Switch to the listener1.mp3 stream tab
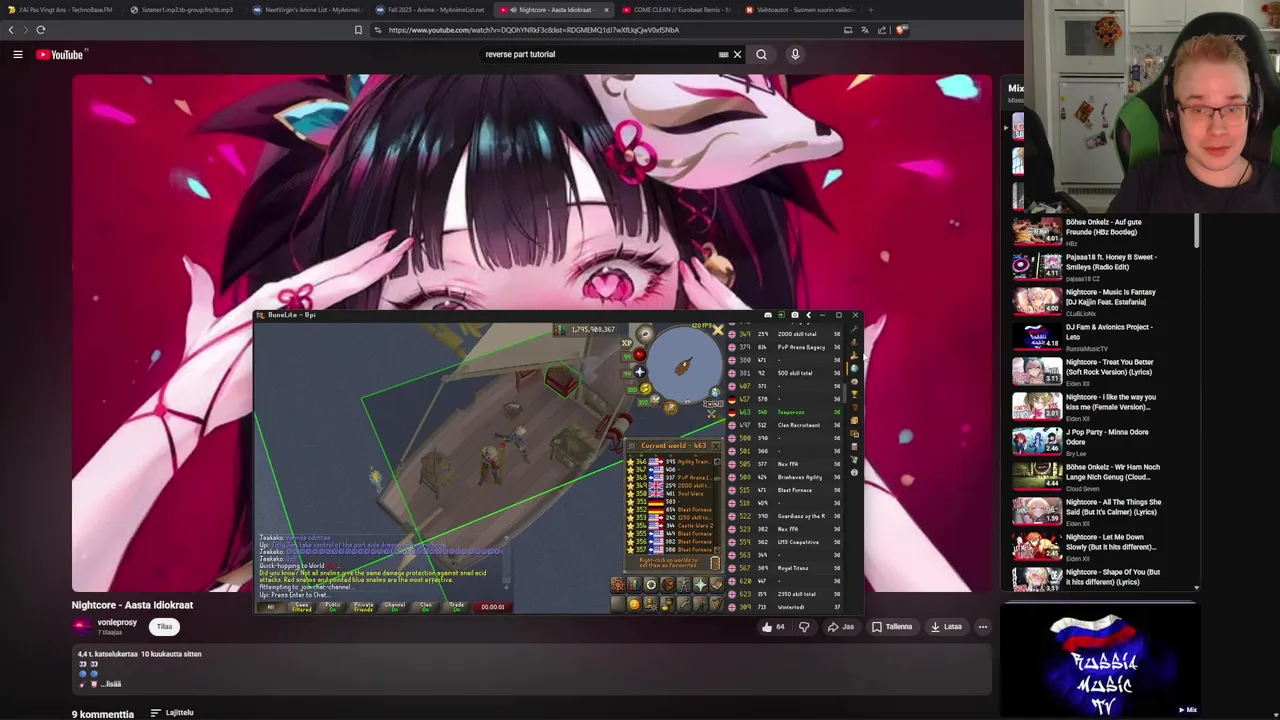The image size is (1280, 720). point(183,10)
